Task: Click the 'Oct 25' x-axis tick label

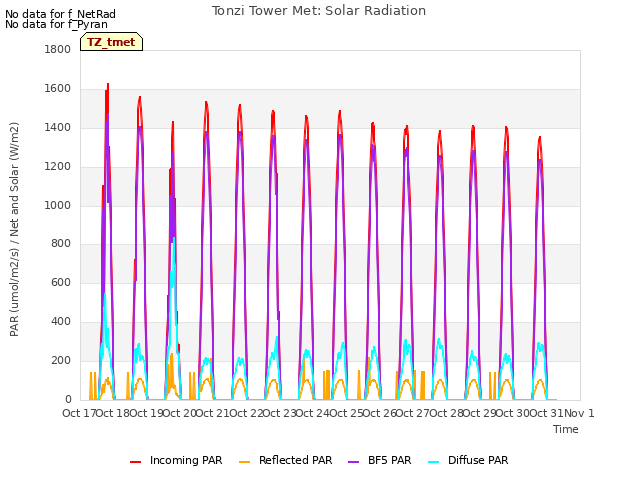Action: coord(346,413)
